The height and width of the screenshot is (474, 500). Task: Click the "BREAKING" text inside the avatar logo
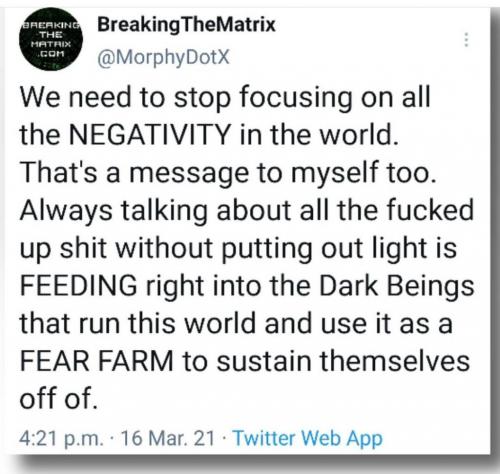pos(51,25)
